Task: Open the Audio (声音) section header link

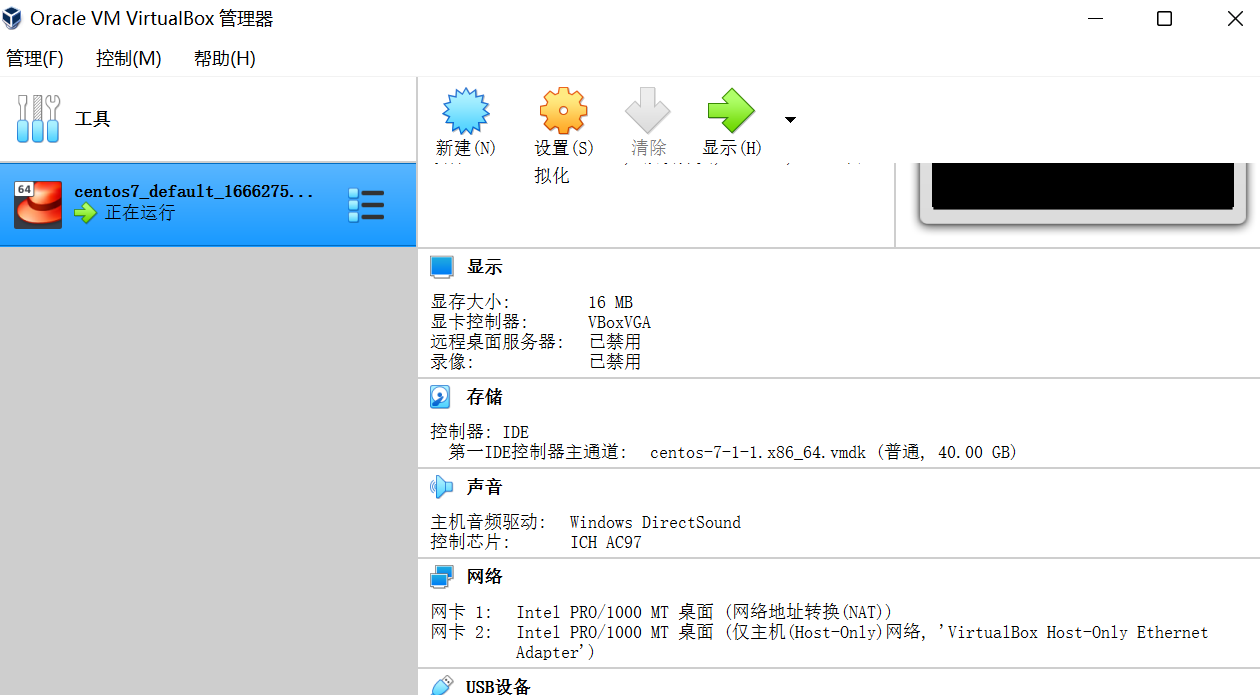Action: (485, 487)
